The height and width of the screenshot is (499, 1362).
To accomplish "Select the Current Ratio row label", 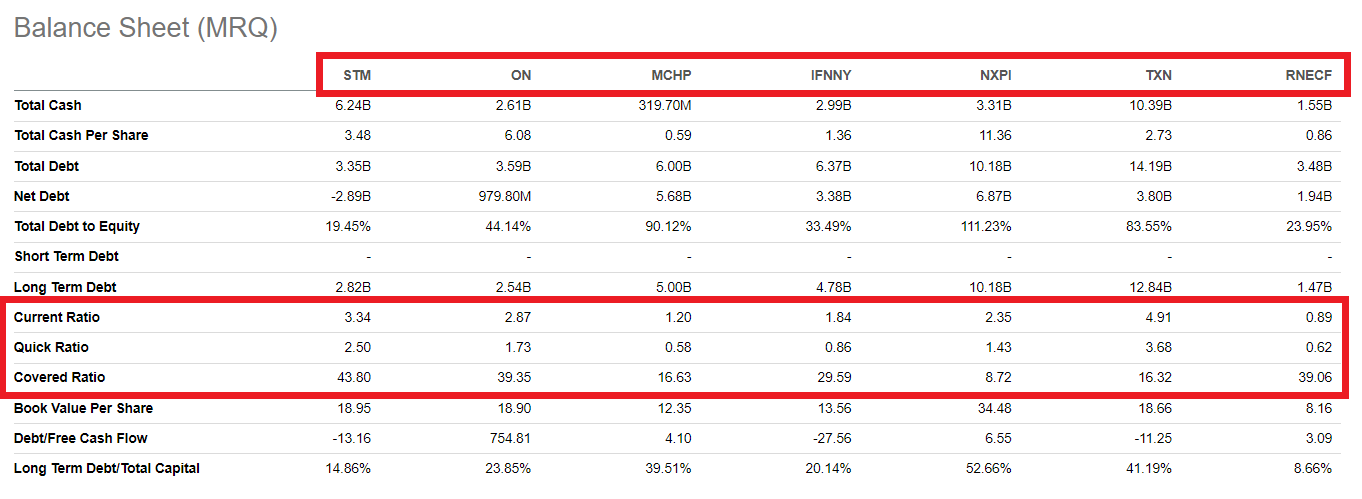I will coord(57,317).
